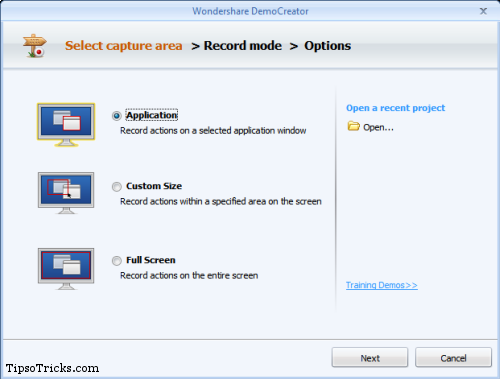This screenshot has width=500, height=379.
Task: Close the Wondershare DemoCreator dialog
Action: 483,11
